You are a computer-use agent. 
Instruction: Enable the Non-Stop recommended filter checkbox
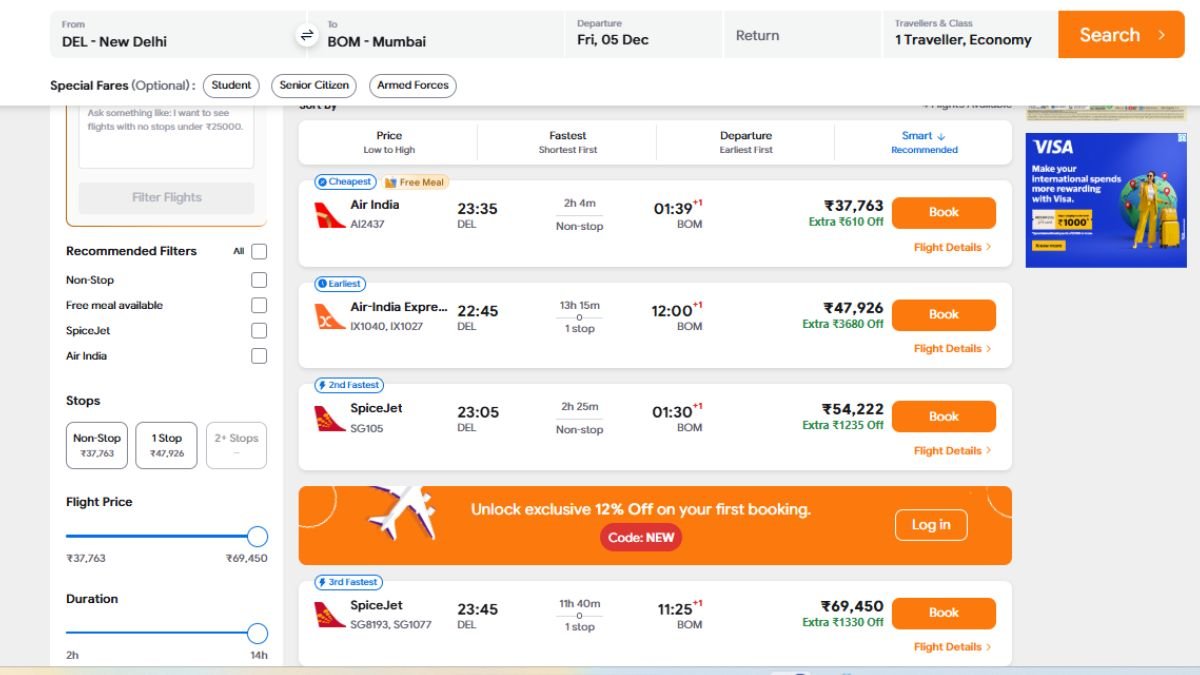coord(258,280)
